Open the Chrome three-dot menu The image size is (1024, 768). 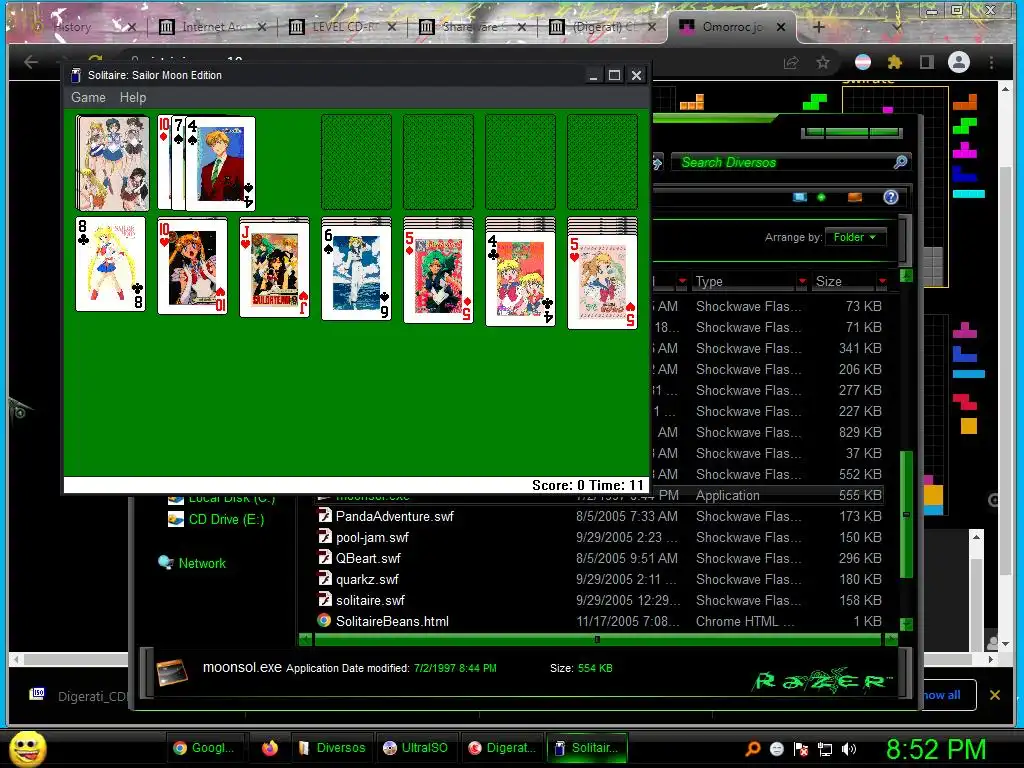(x=991, y=63)
